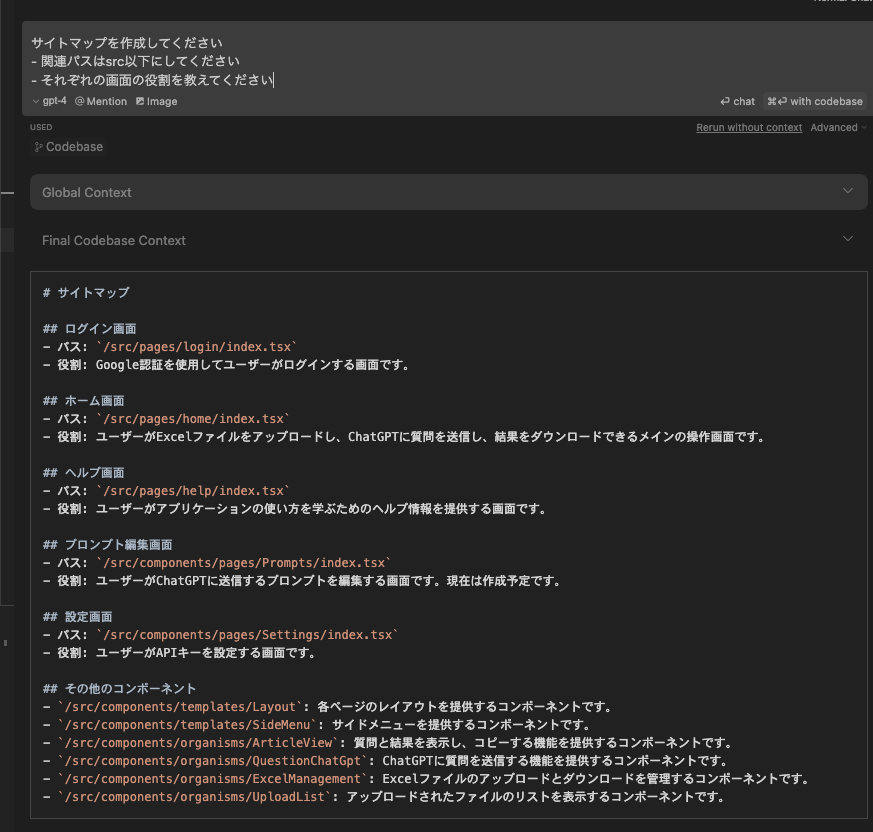Click the "chat" submit button
Image resolution: width=873 pixels, height=832 pixels.
pyautogui.click(x=738, y=101)
